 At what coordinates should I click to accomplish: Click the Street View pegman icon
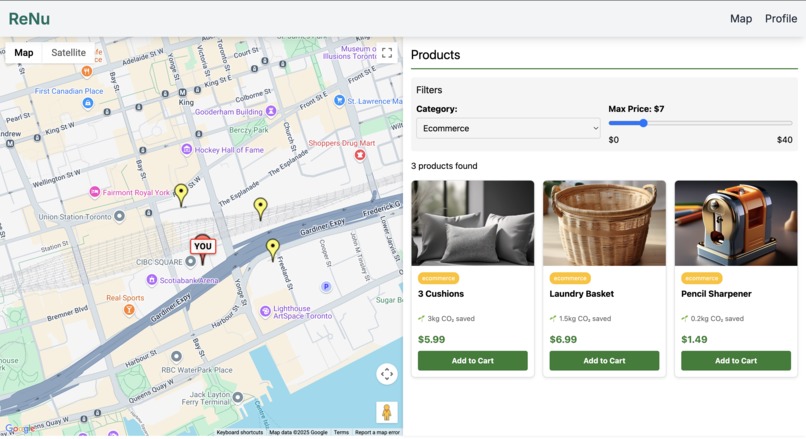coord(387,412)
